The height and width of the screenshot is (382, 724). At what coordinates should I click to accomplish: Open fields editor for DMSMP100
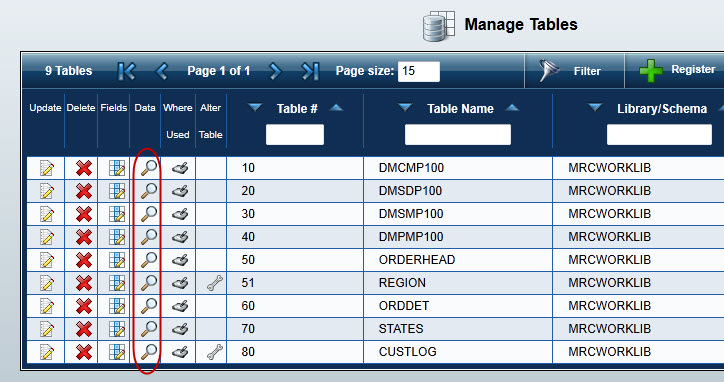(x=117, y=214)
